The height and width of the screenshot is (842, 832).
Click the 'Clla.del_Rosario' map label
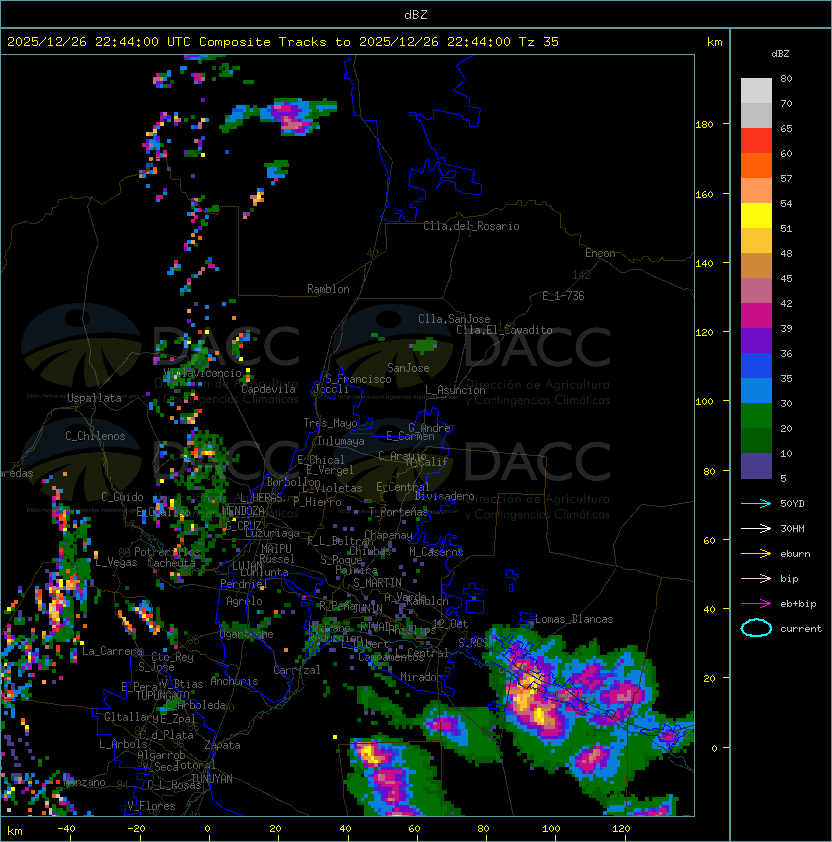pos(471,226)
